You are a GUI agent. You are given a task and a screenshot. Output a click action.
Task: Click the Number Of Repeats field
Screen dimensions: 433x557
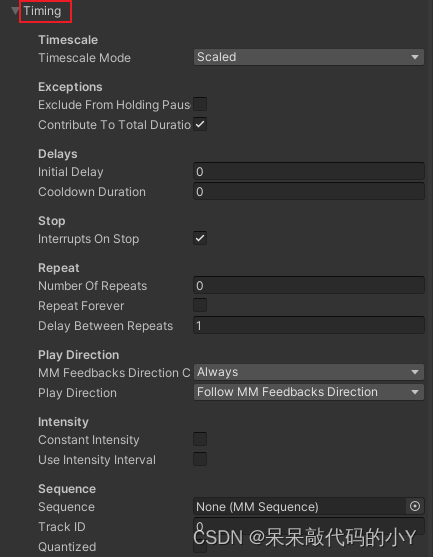309,285
